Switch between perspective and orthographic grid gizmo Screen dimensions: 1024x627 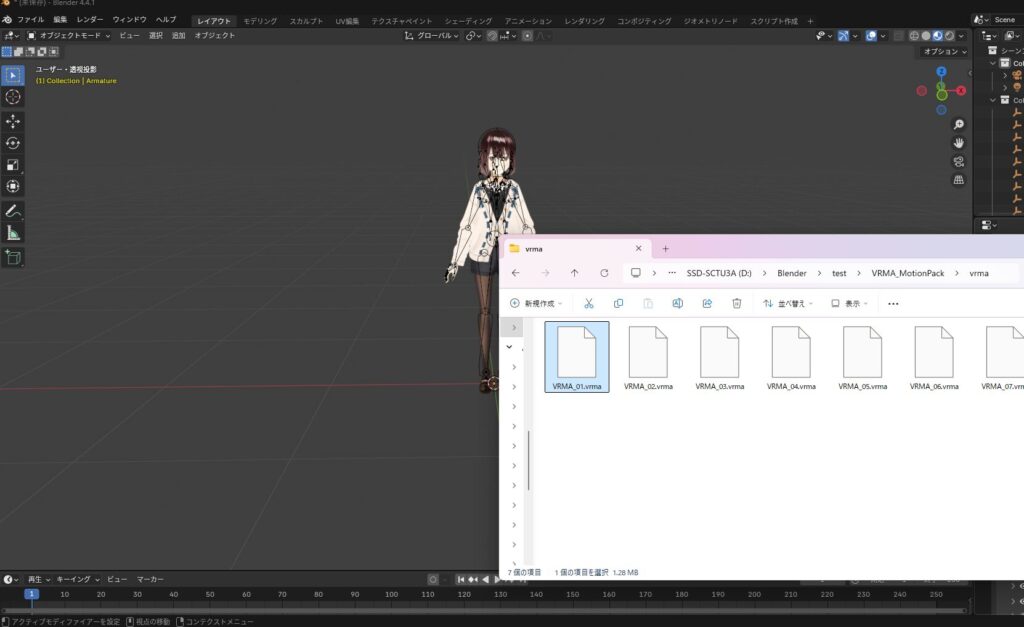click(958, 180)
